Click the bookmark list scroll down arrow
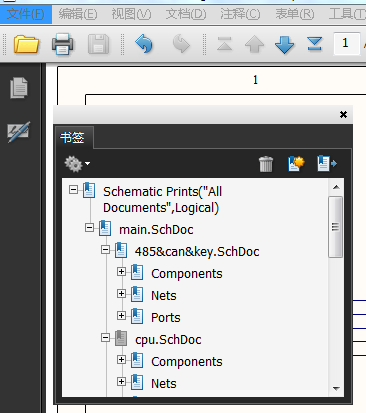Image resolution: width=366 pixels, height=413 pixels. [336, 389]
